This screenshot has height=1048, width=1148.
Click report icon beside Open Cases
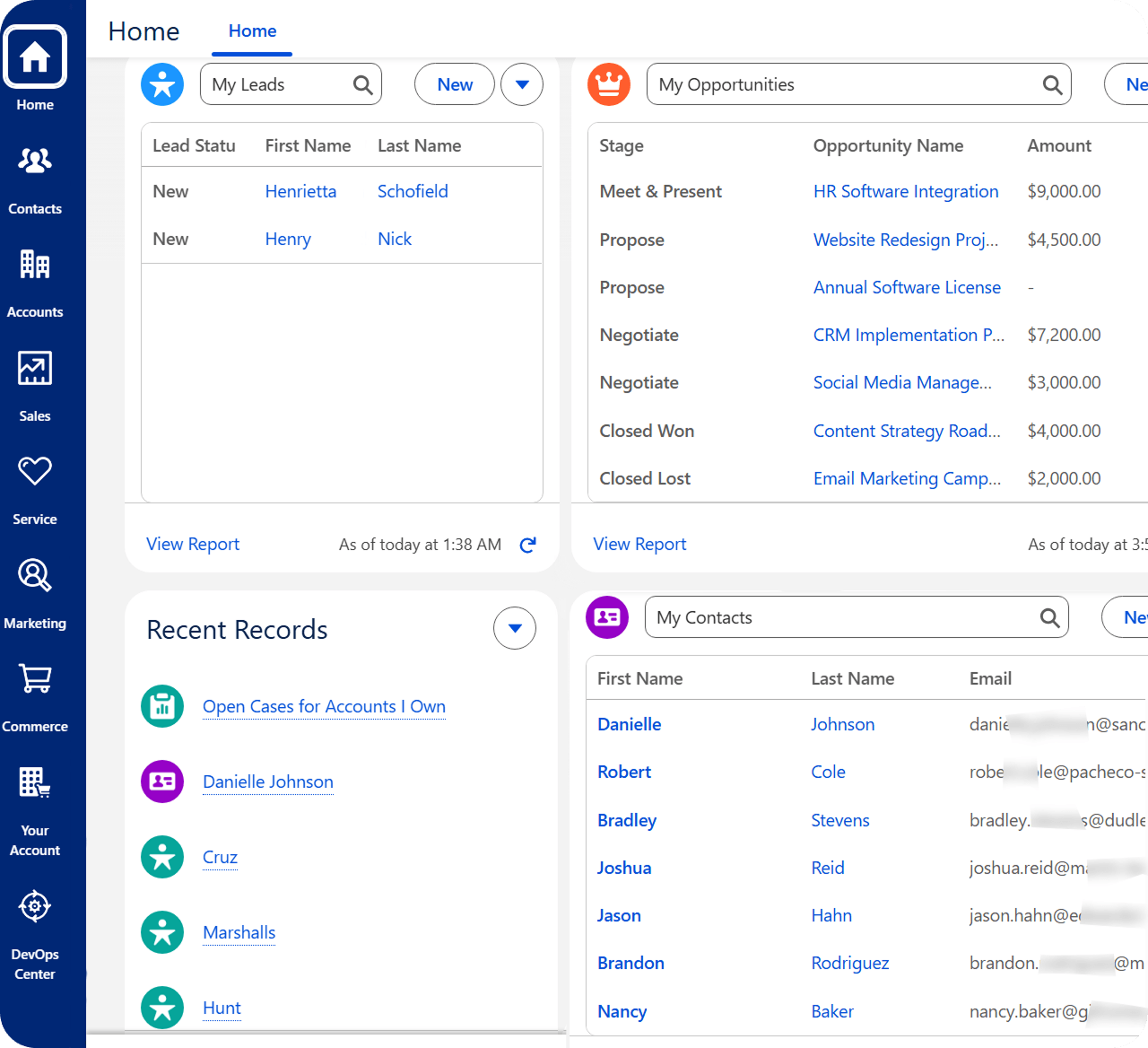(162, 706)
